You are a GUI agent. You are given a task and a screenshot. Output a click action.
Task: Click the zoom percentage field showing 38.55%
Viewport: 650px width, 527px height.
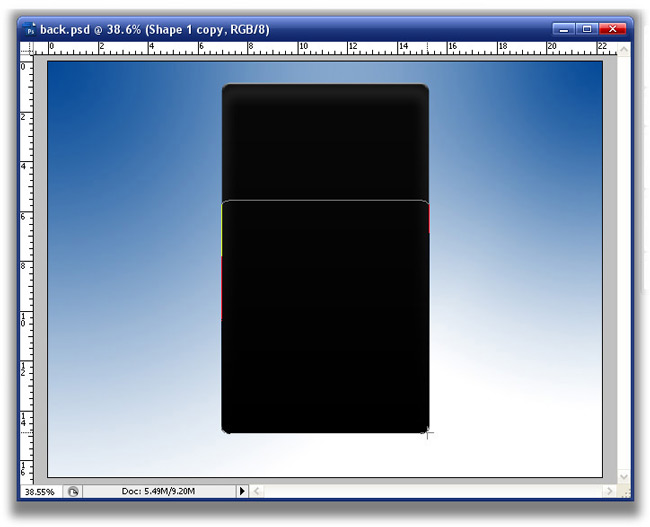tap(40, 492)
